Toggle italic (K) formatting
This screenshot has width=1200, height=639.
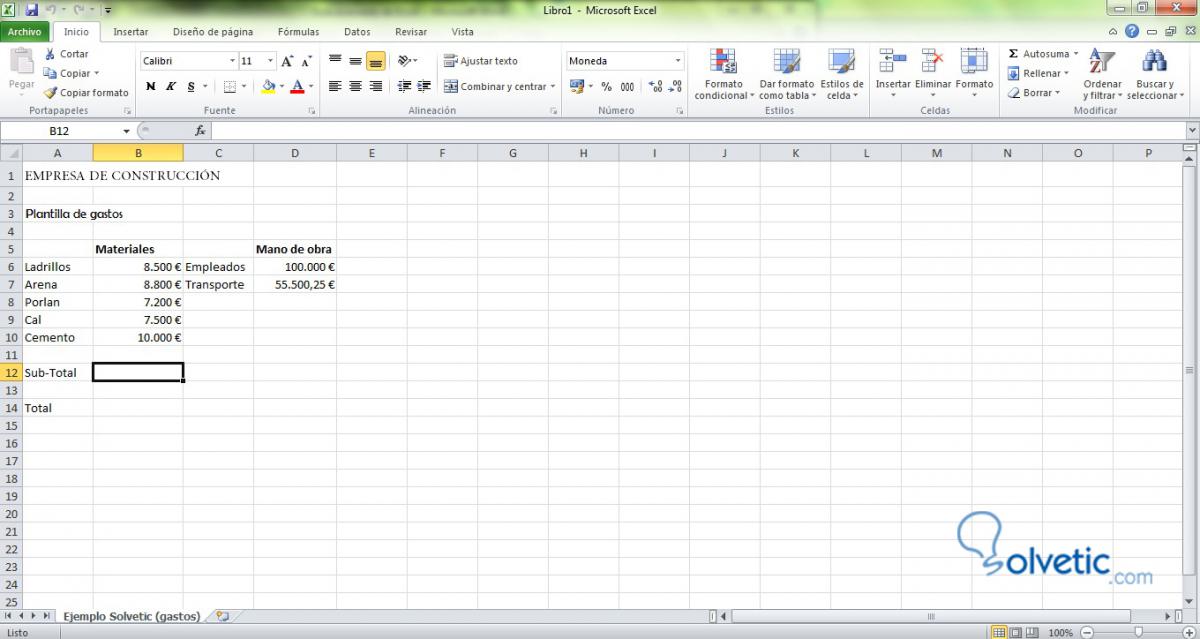171,86
